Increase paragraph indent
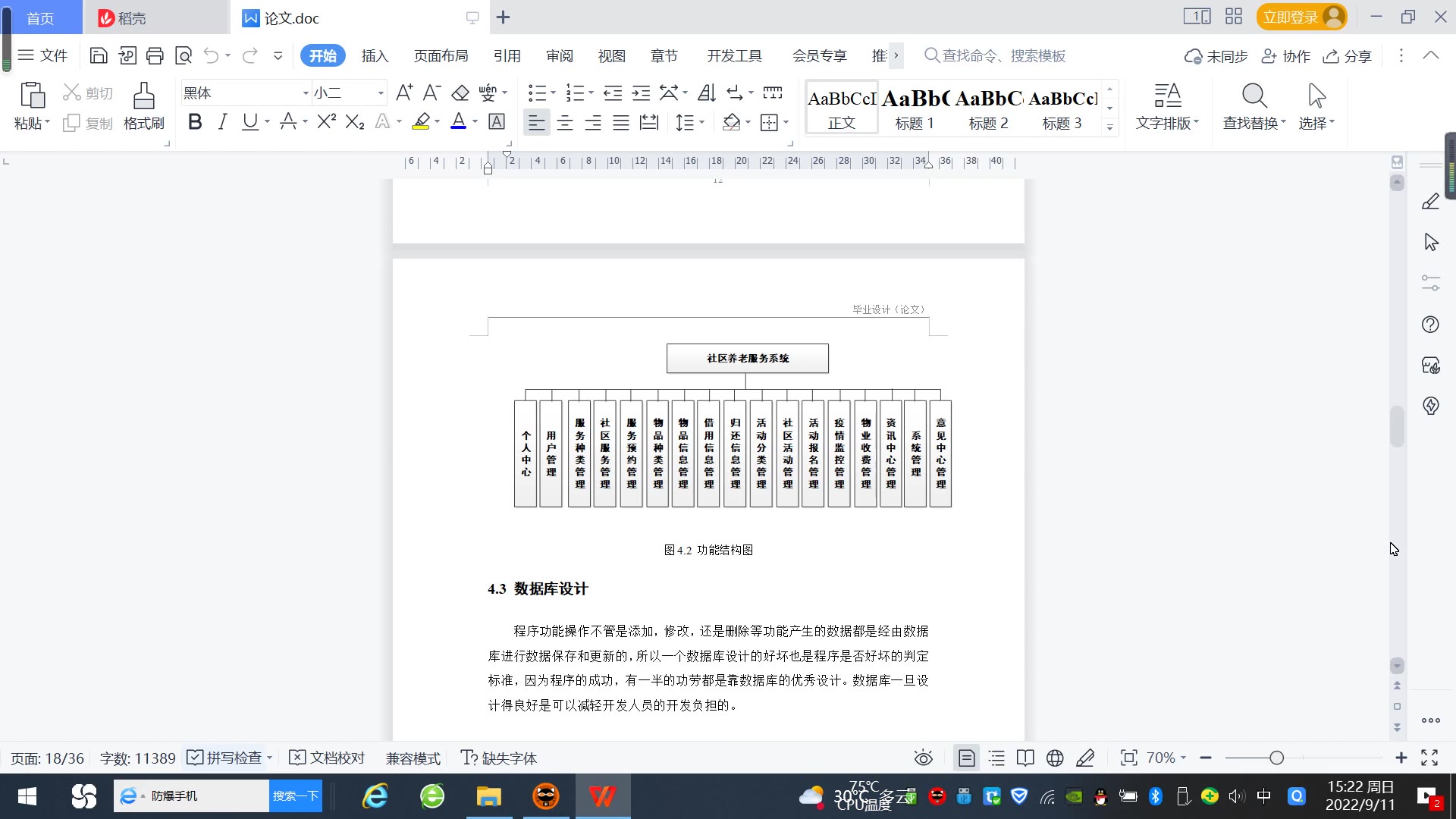 coord(641,93)
